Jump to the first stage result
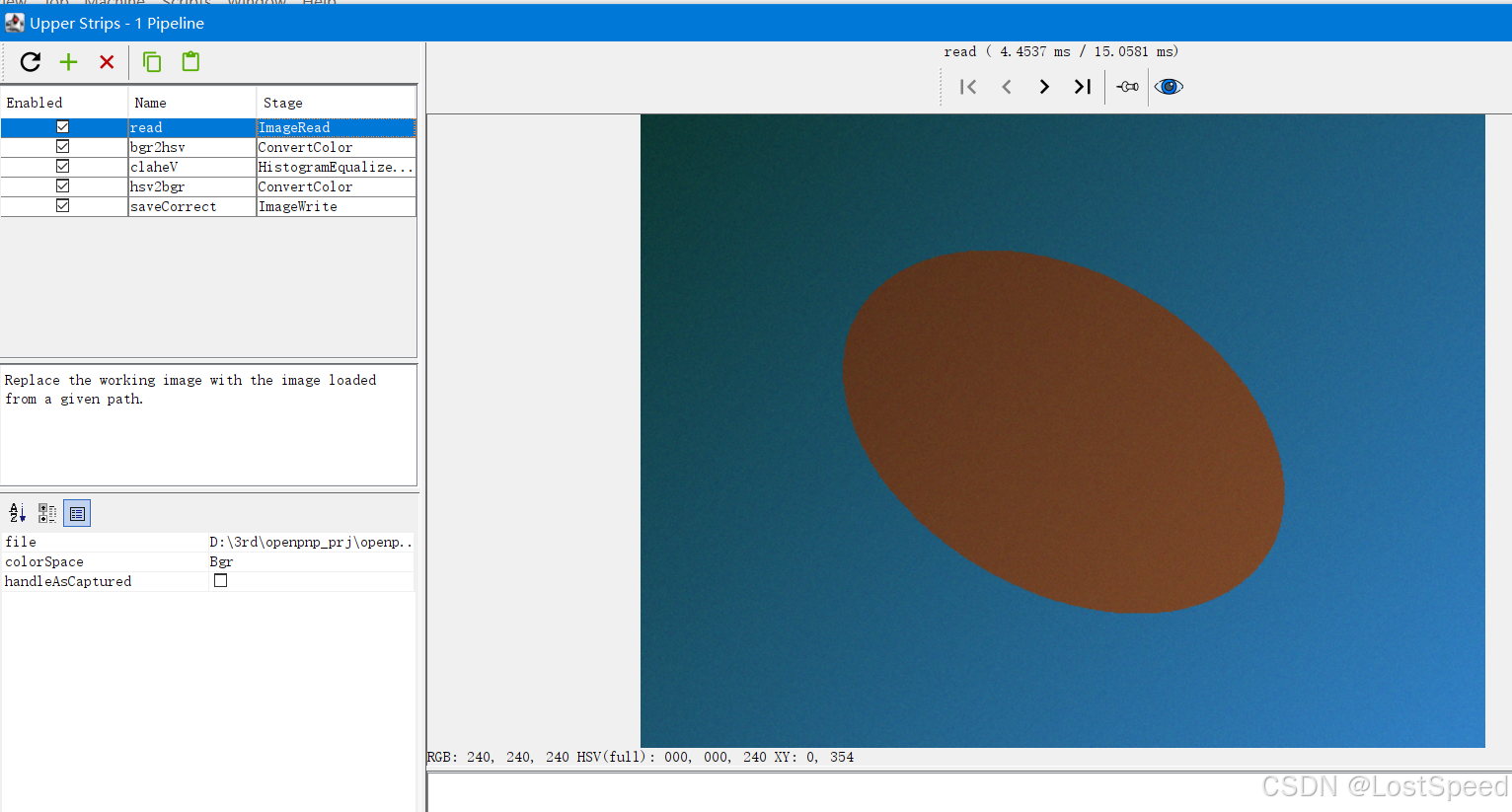This screenshot has height=812, width=1512. [x=968, y=87]
